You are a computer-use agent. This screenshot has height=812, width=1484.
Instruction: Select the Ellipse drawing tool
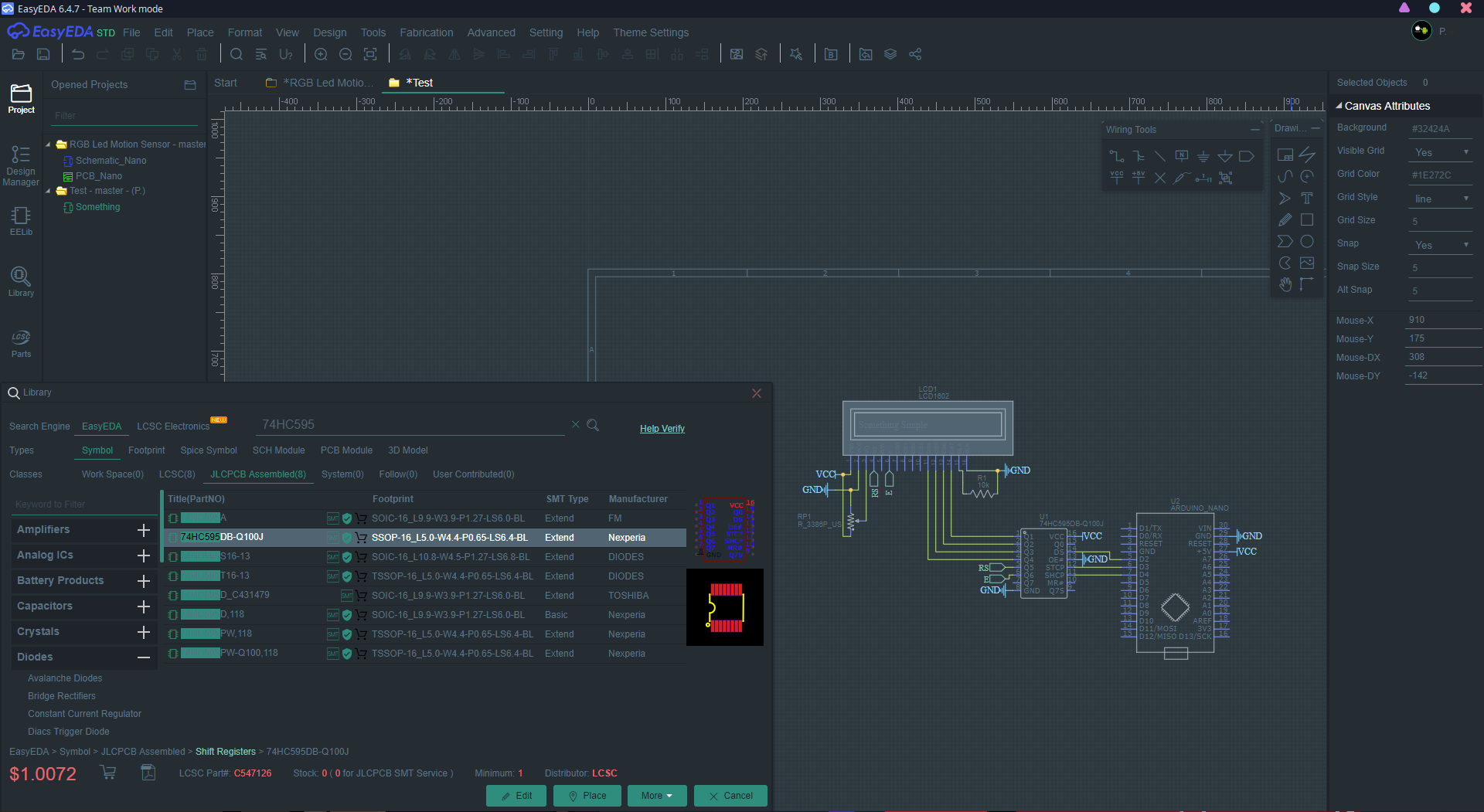click(x=1307, y=242)
